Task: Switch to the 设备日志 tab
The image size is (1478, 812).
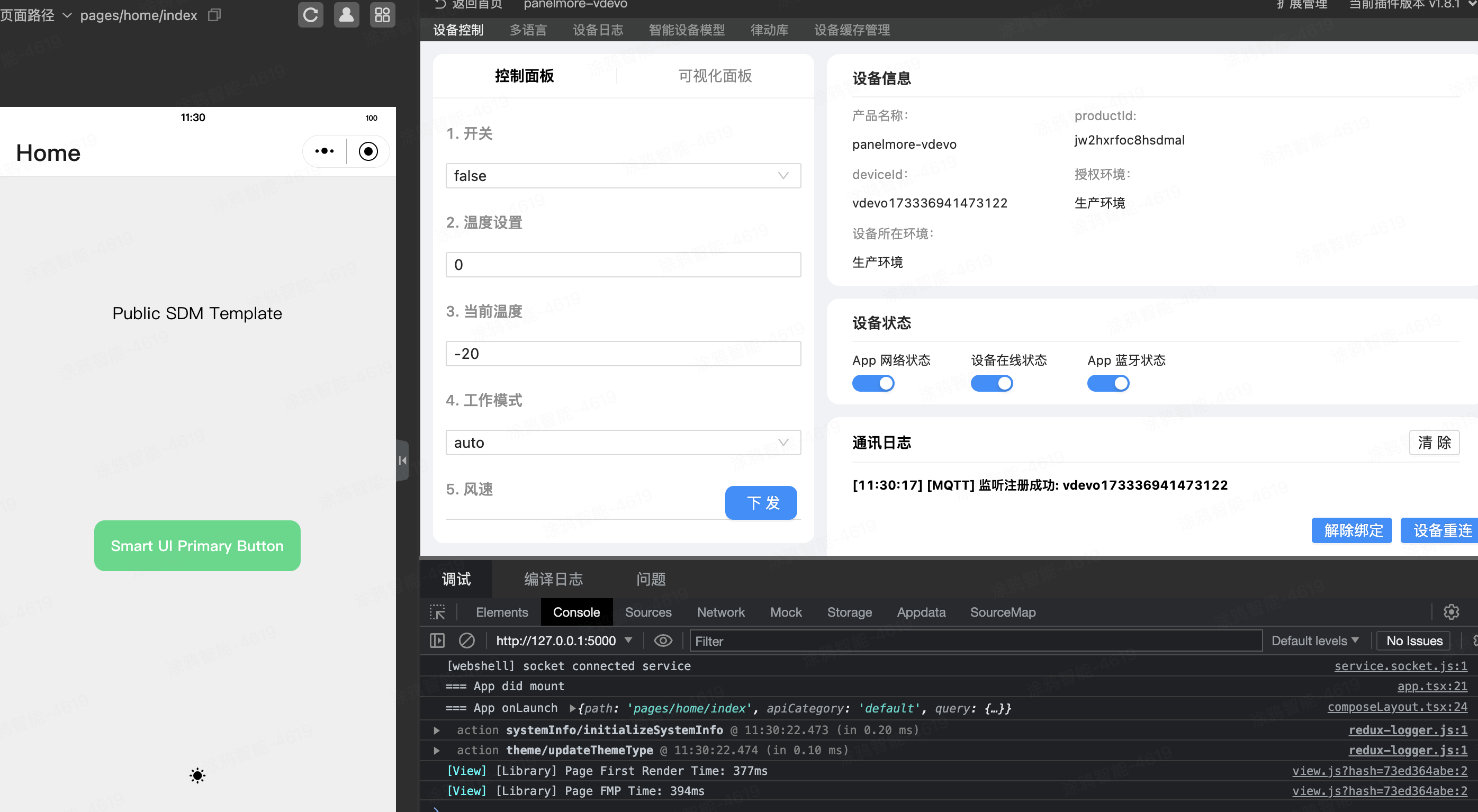Action: coord(597,30)
